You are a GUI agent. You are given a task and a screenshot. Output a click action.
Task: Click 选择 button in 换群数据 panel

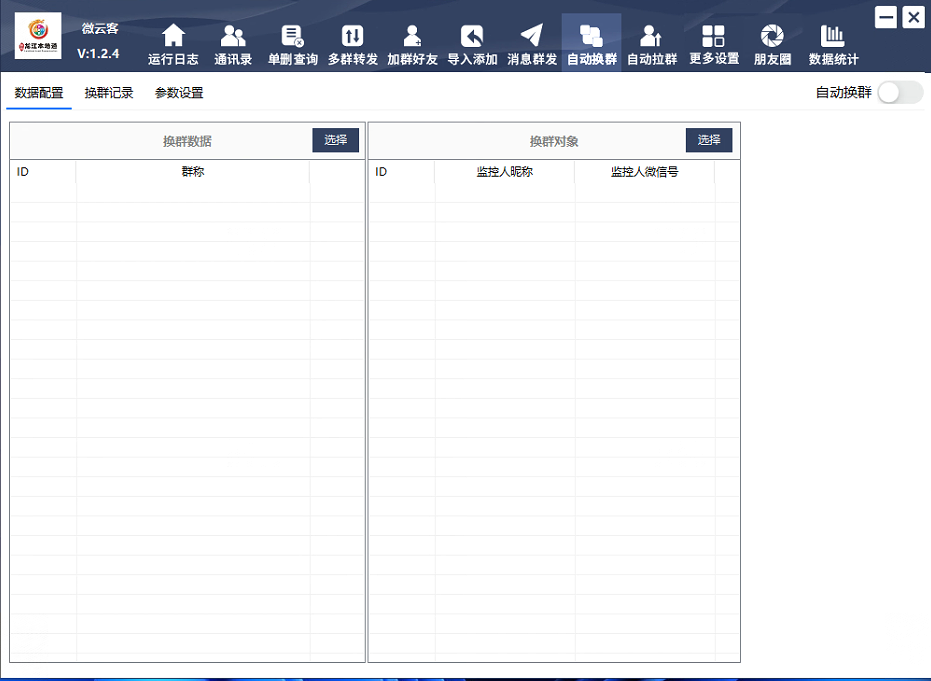(x=335, y=140)
